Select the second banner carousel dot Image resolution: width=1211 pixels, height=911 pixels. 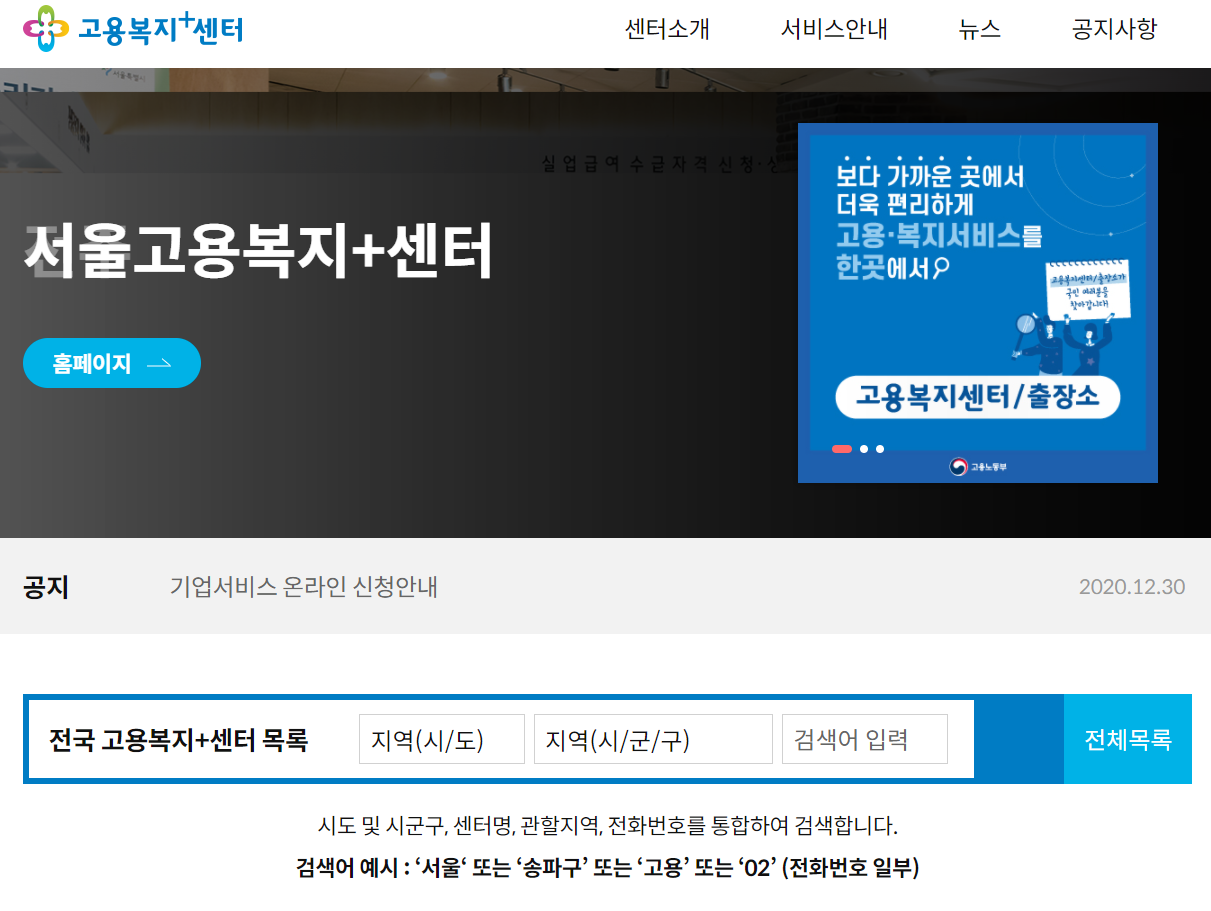(x=864, y=449)
